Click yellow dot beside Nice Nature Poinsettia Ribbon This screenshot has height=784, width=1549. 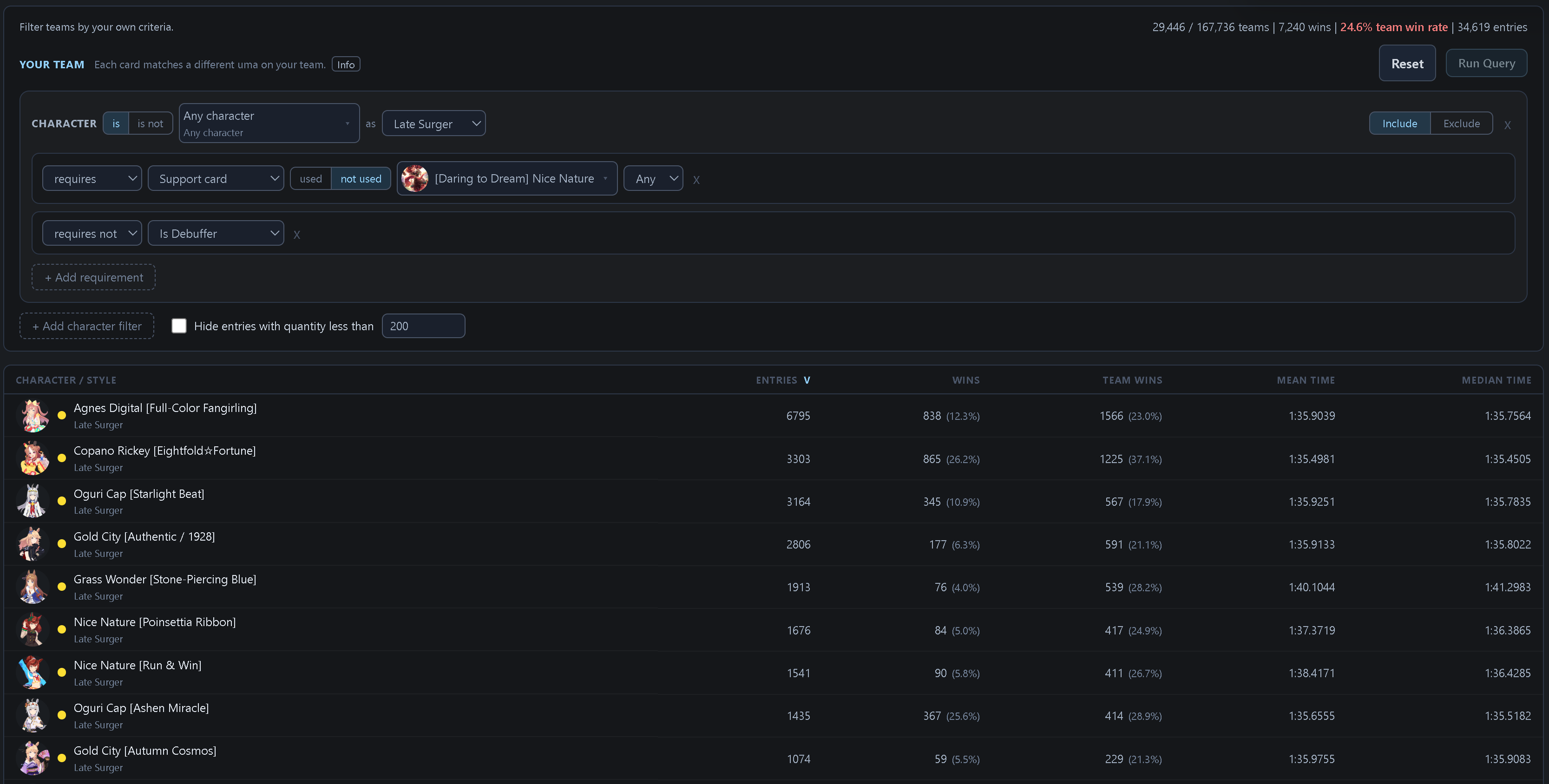(x=61, y=629)
